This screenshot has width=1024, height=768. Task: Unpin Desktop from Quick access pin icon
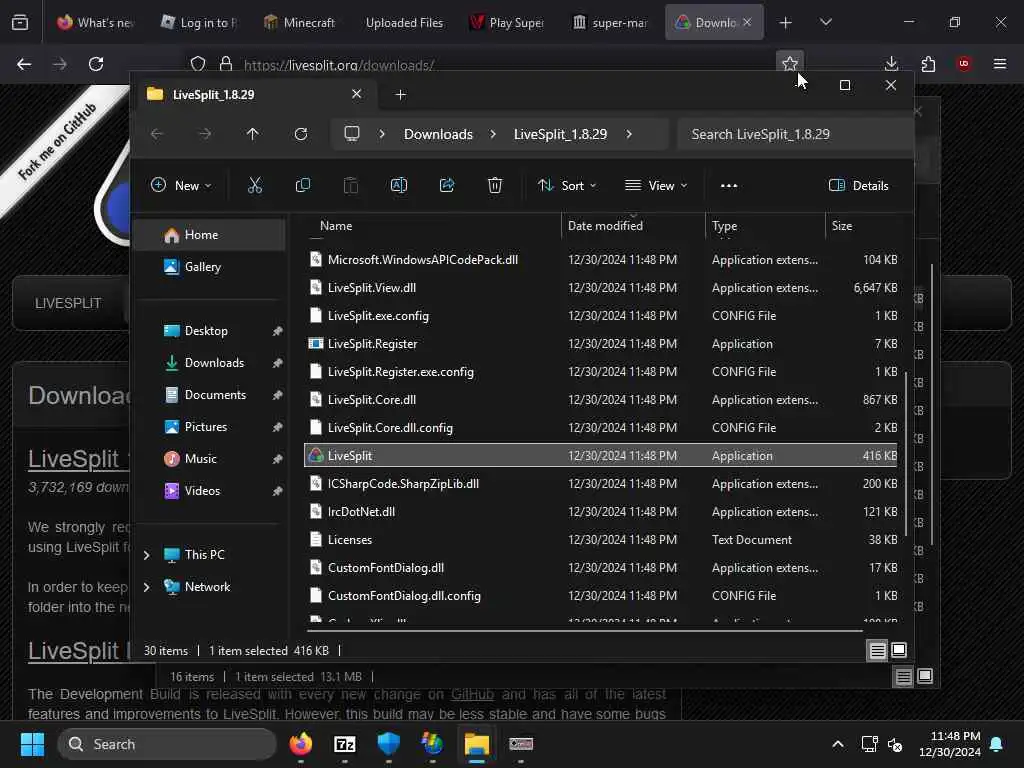(x=278, y=331)
